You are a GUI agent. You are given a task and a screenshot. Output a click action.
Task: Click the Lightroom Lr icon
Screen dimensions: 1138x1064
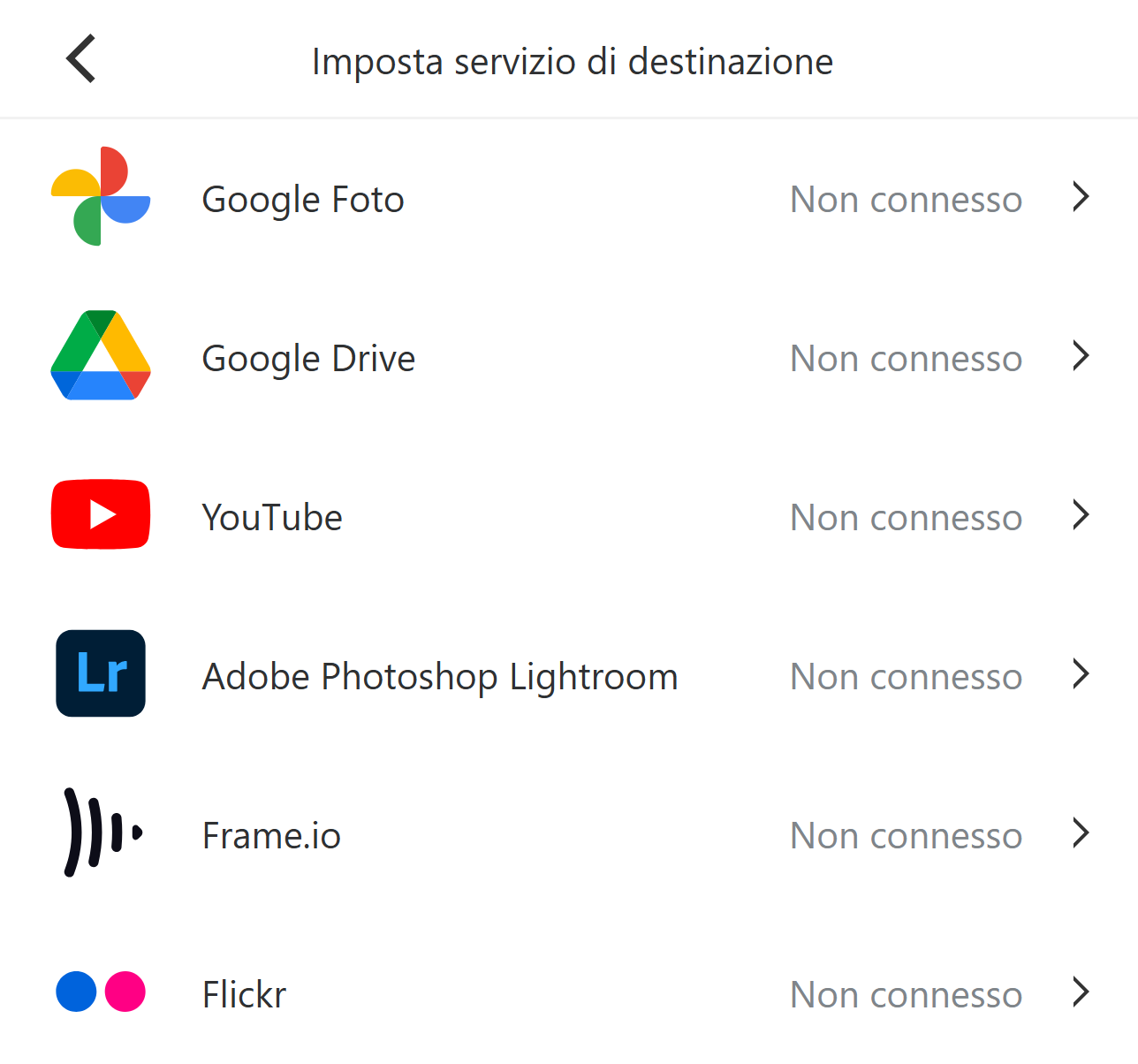101,673
